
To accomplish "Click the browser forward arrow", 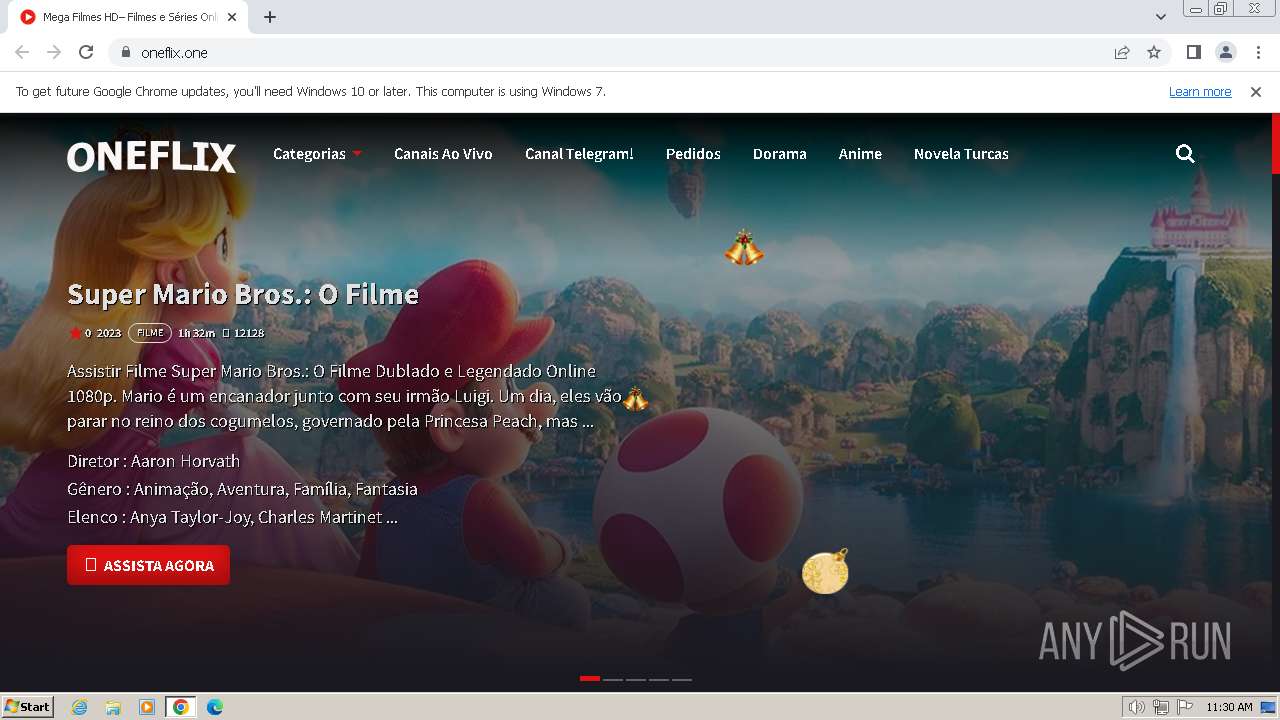I will pyautogui.click(x=54, y=52).
